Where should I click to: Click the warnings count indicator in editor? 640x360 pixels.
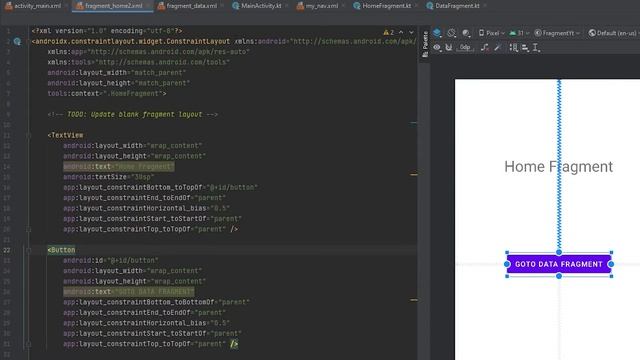coord(389,32)
